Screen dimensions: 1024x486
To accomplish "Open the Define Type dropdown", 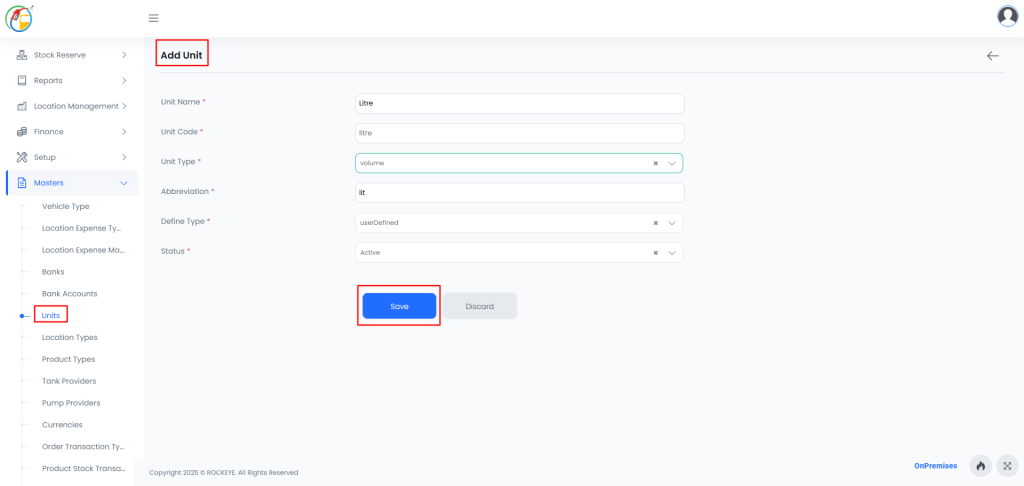I will [x=672, y=223].
